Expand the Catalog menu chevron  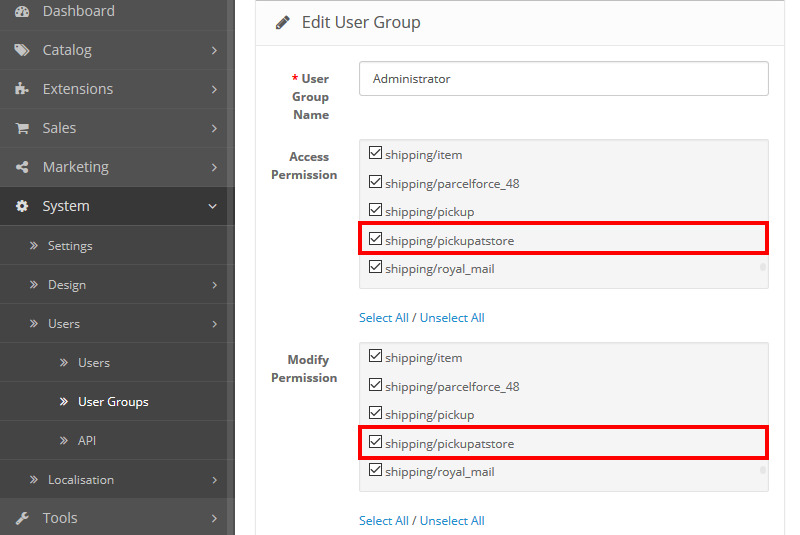tap(214, 50)
